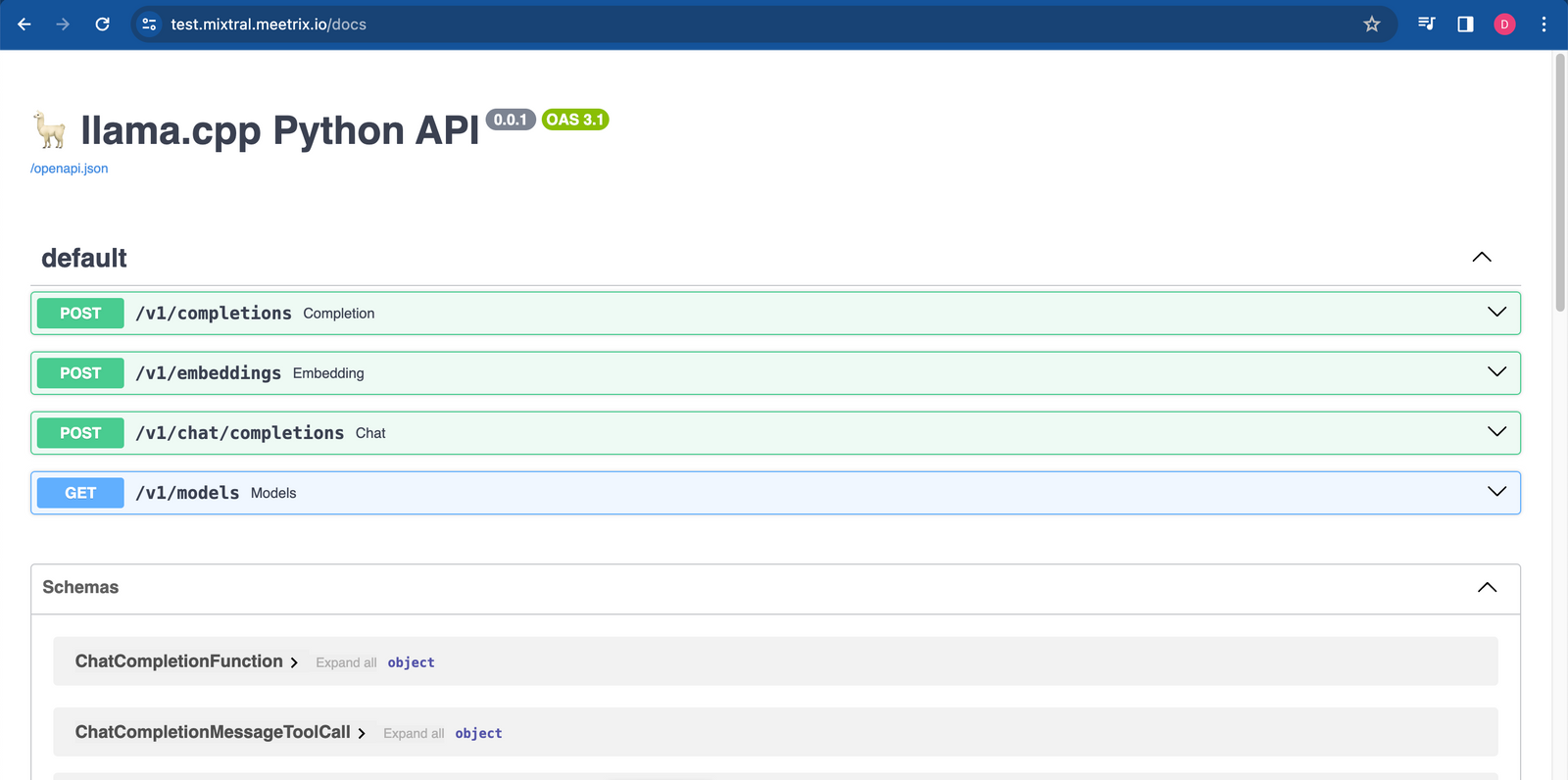Click Expand all for ChatCompletionMessageToolCall

click(x=414, y=733)
